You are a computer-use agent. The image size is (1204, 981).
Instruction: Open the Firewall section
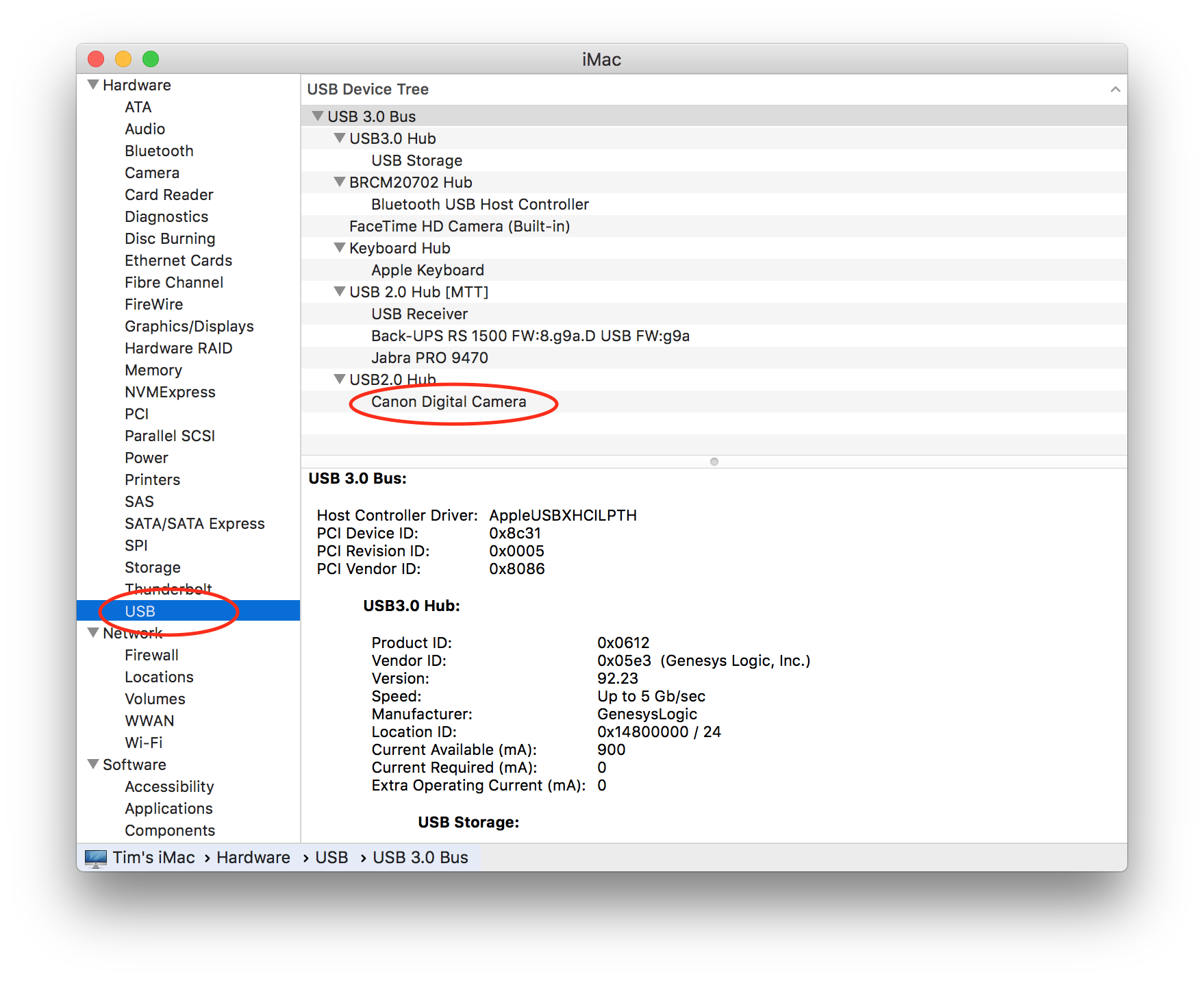tap(152, 655)
